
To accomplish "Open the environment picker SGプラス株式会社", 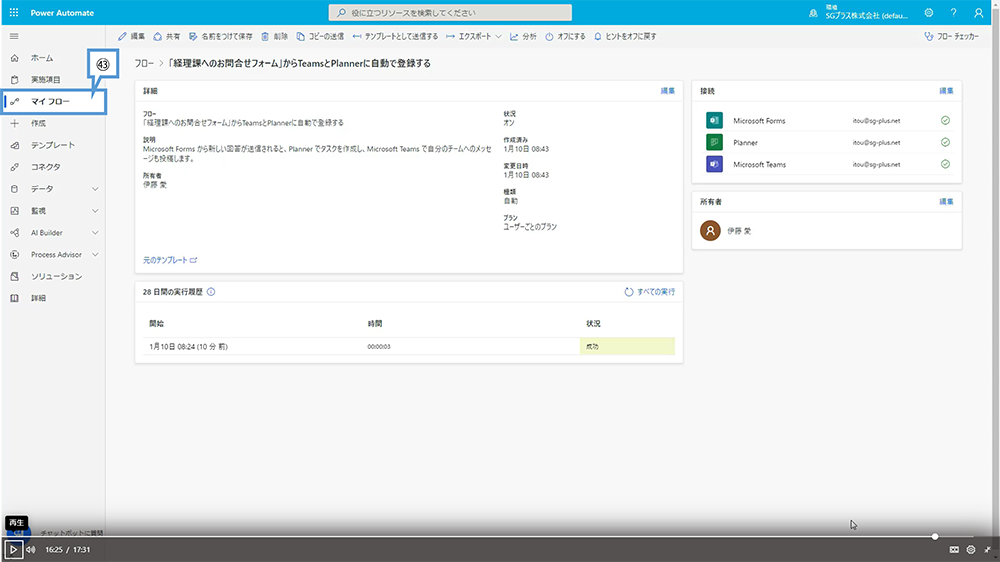I will 866,12.
